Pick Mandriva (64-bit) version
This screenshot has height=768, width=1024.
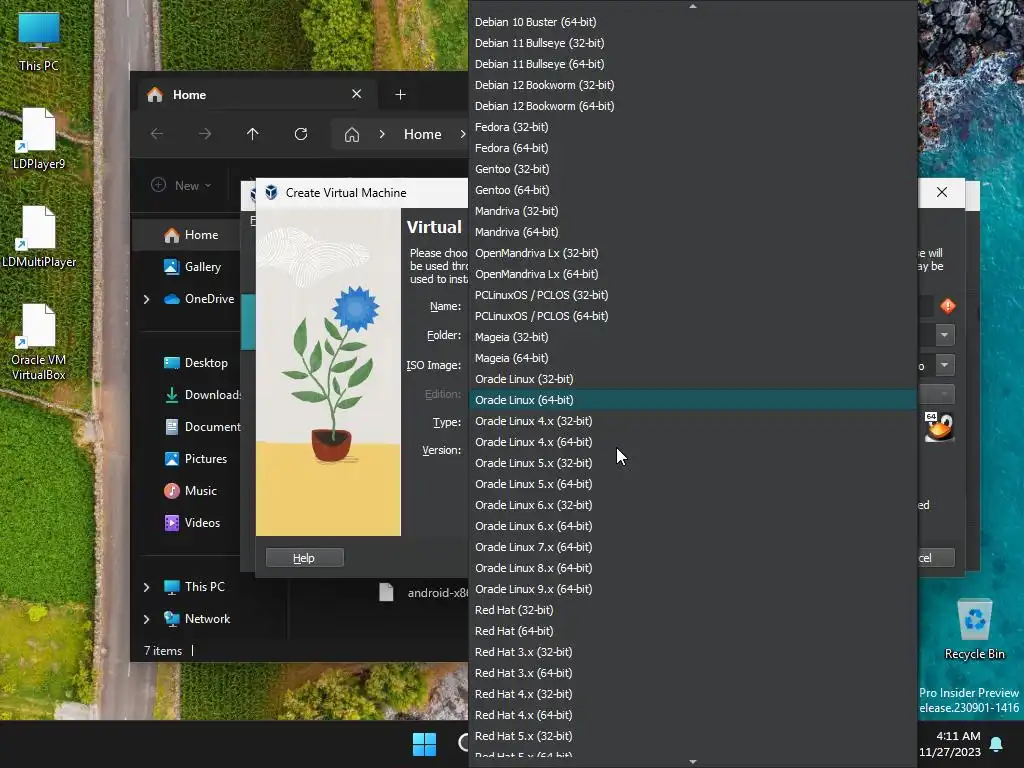pos(692,232)
